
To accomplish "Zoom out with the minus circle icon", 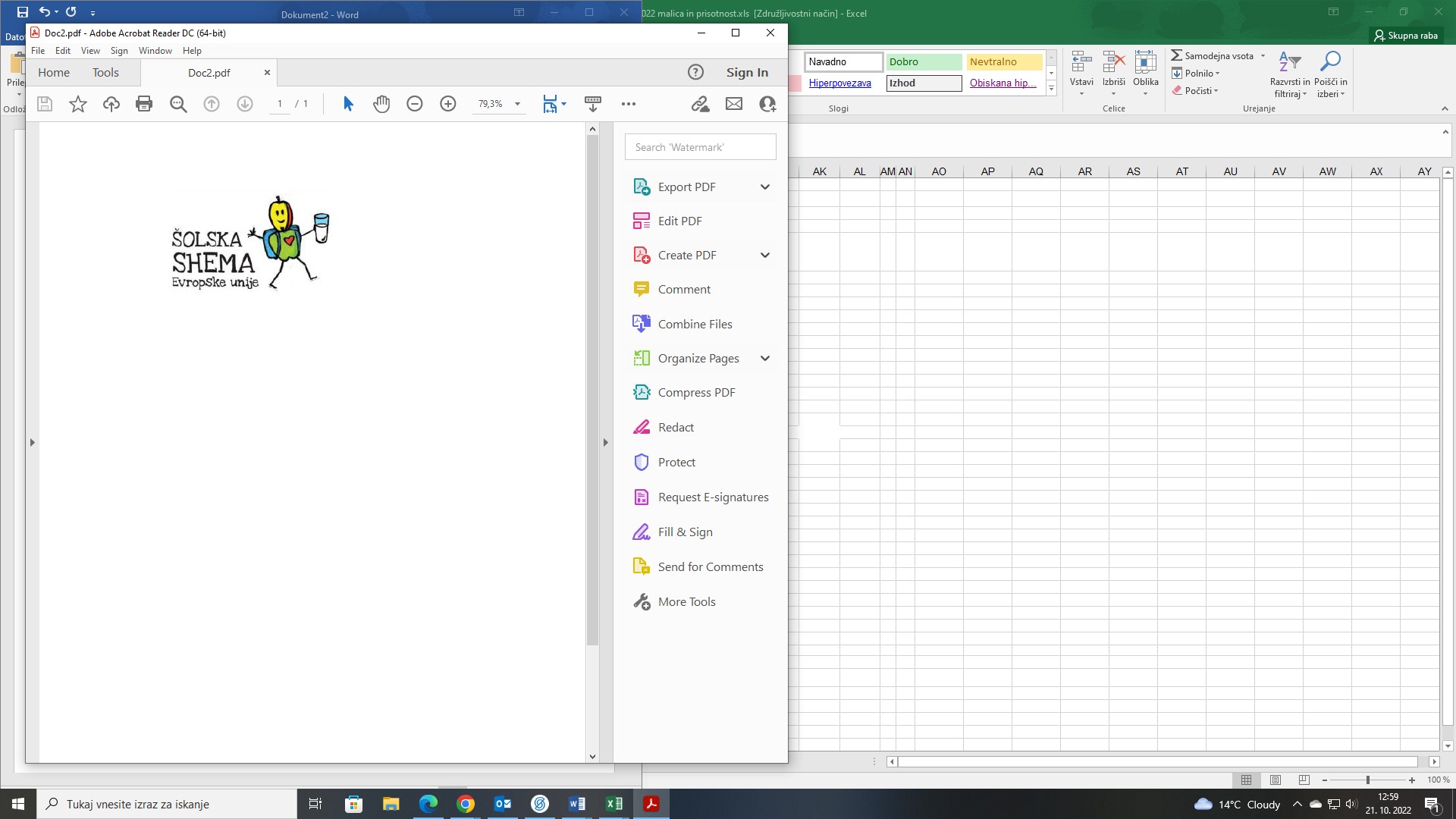I will [x=415, y=104].
